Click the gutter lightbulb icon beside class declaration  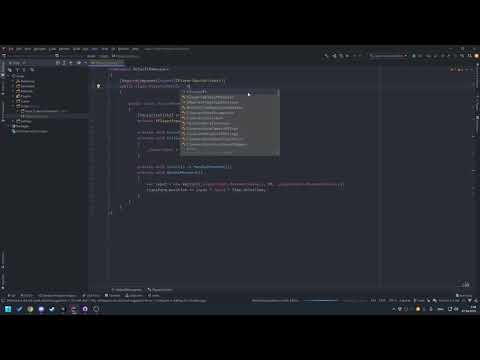pyautogui.click(x=98, y=86)
